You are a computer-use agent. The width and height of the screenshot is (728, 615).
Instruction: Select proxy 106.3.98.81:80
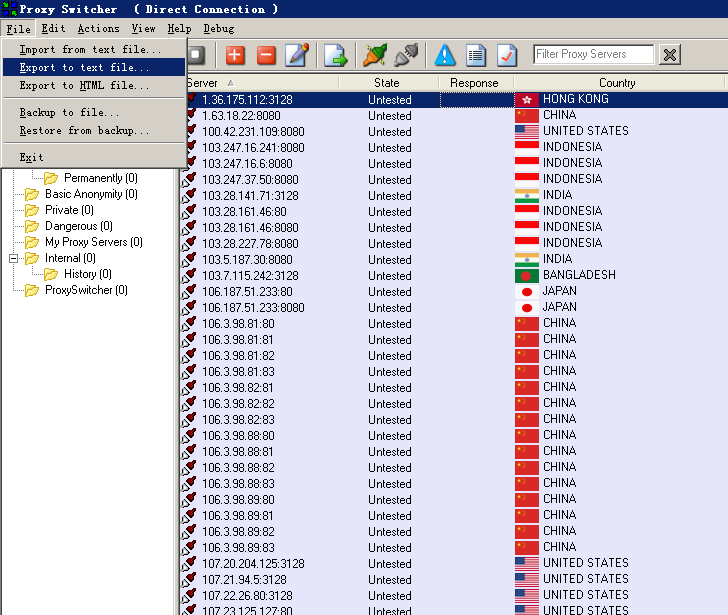click(238, 324)
